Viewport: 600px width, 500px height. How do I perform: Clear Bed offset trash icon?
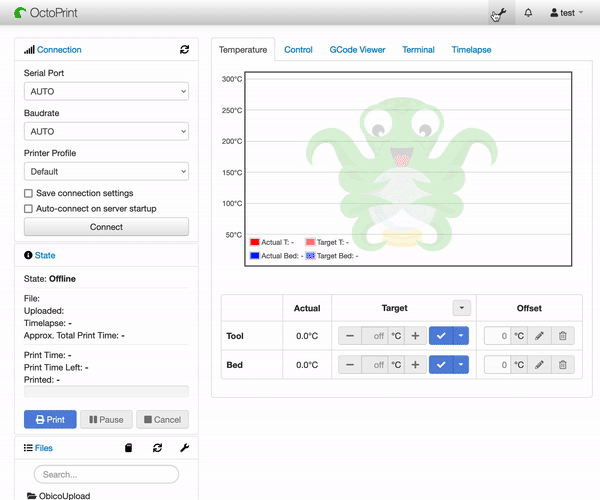point(562,365)
